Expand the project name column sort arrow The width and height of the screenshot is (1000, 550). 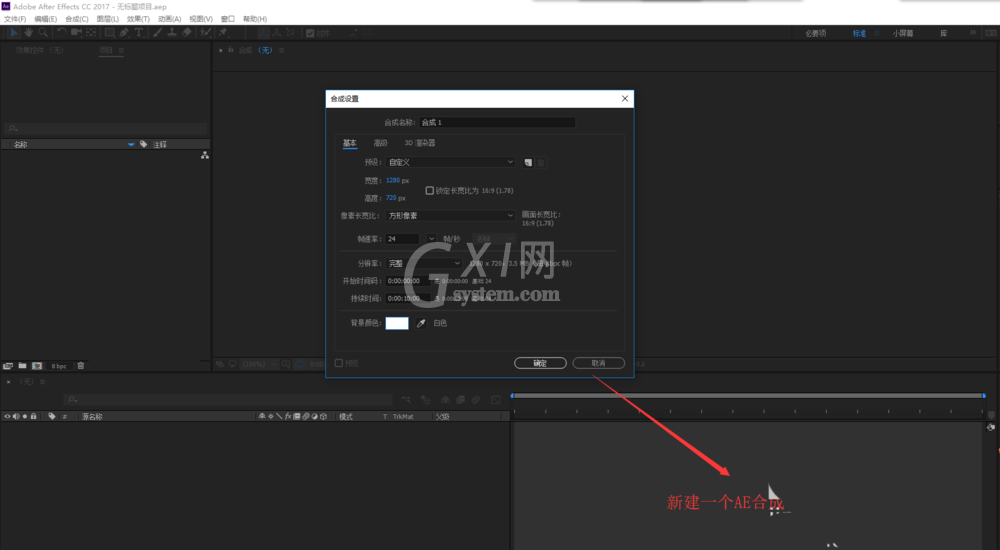point(131,145)
